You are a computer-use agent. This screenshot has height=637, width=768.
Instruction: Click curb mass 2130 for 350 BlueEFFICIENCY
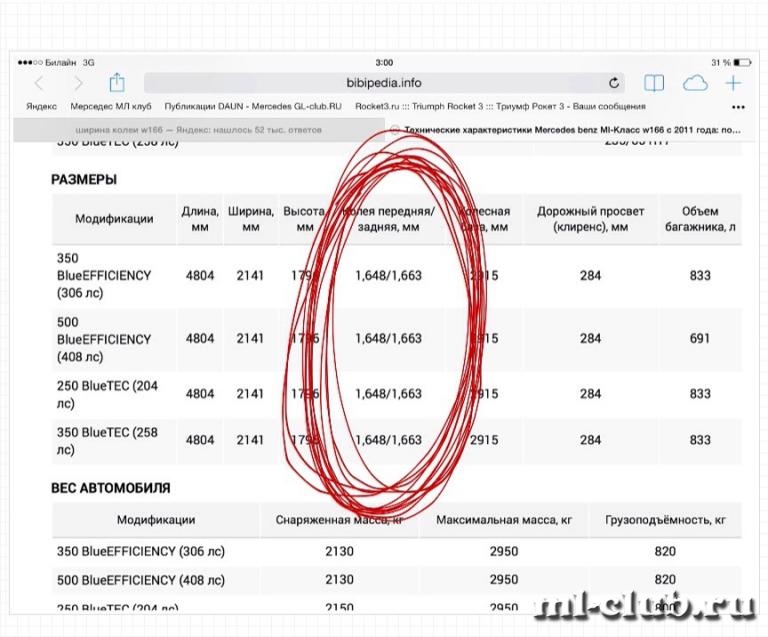(x=339, y=552)
